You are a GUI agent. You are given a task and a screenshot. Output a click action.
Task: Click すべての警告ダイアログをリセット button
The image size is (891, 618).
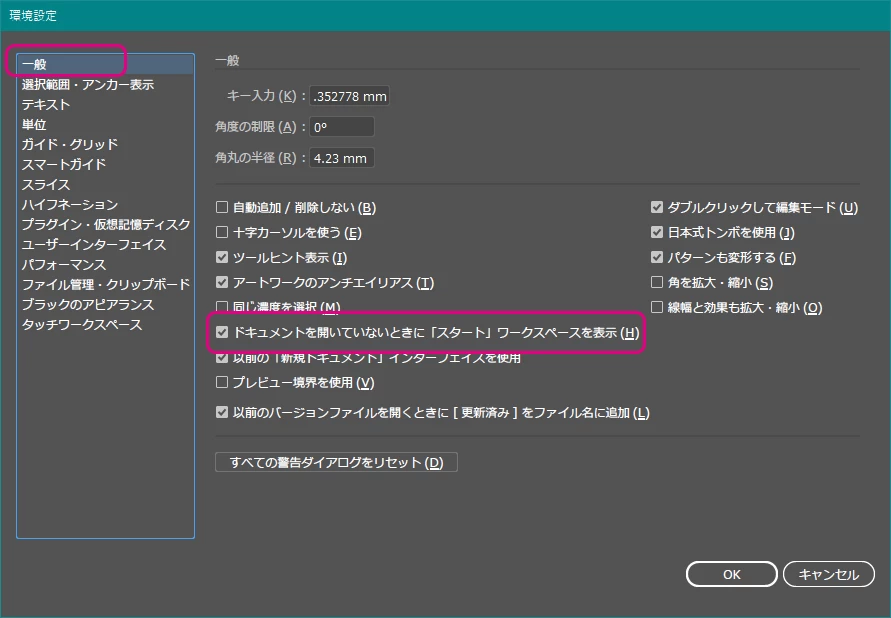coord(336,462)
